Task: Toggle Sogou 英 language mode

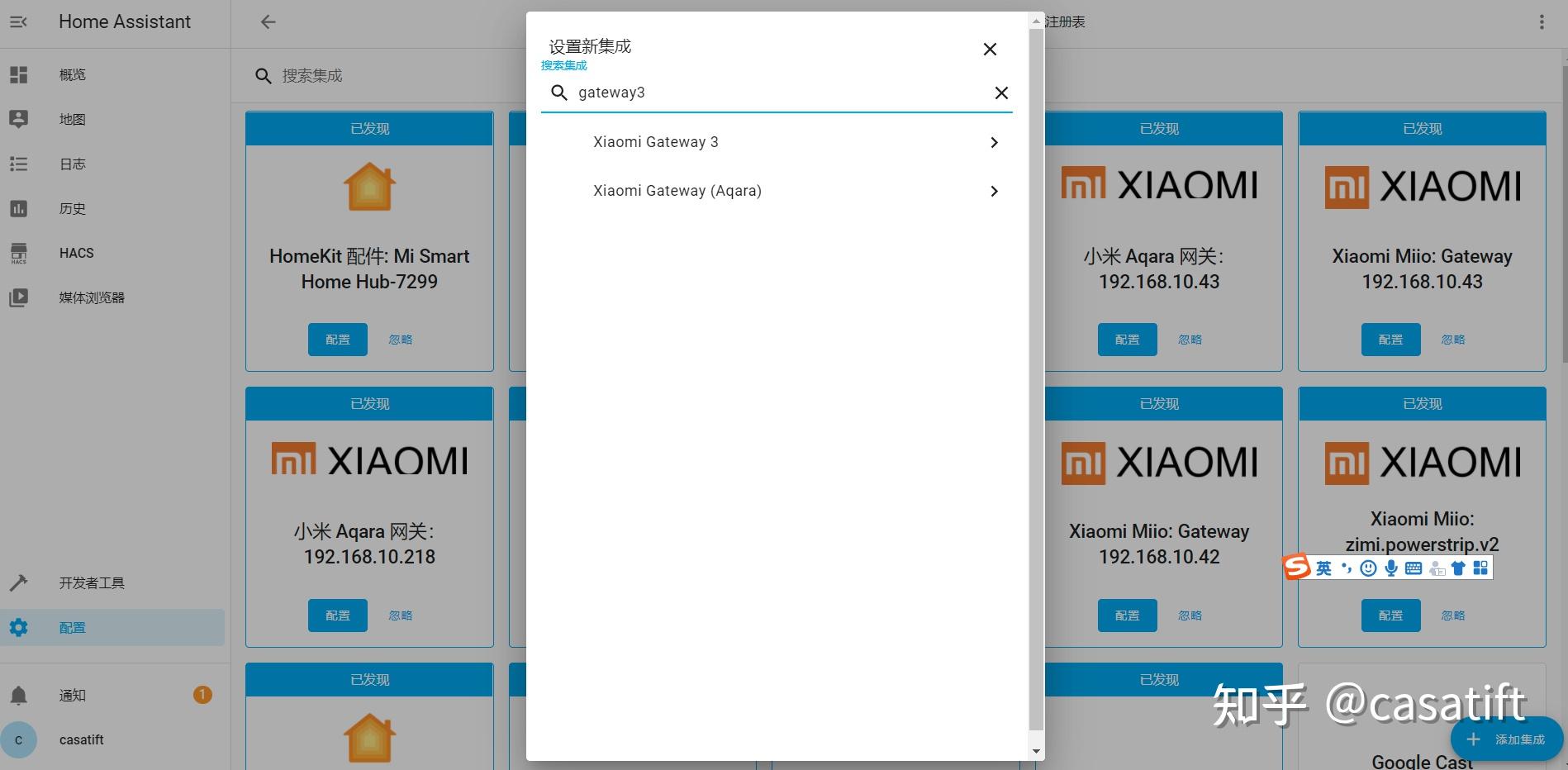Action: tap(1323, 568)
